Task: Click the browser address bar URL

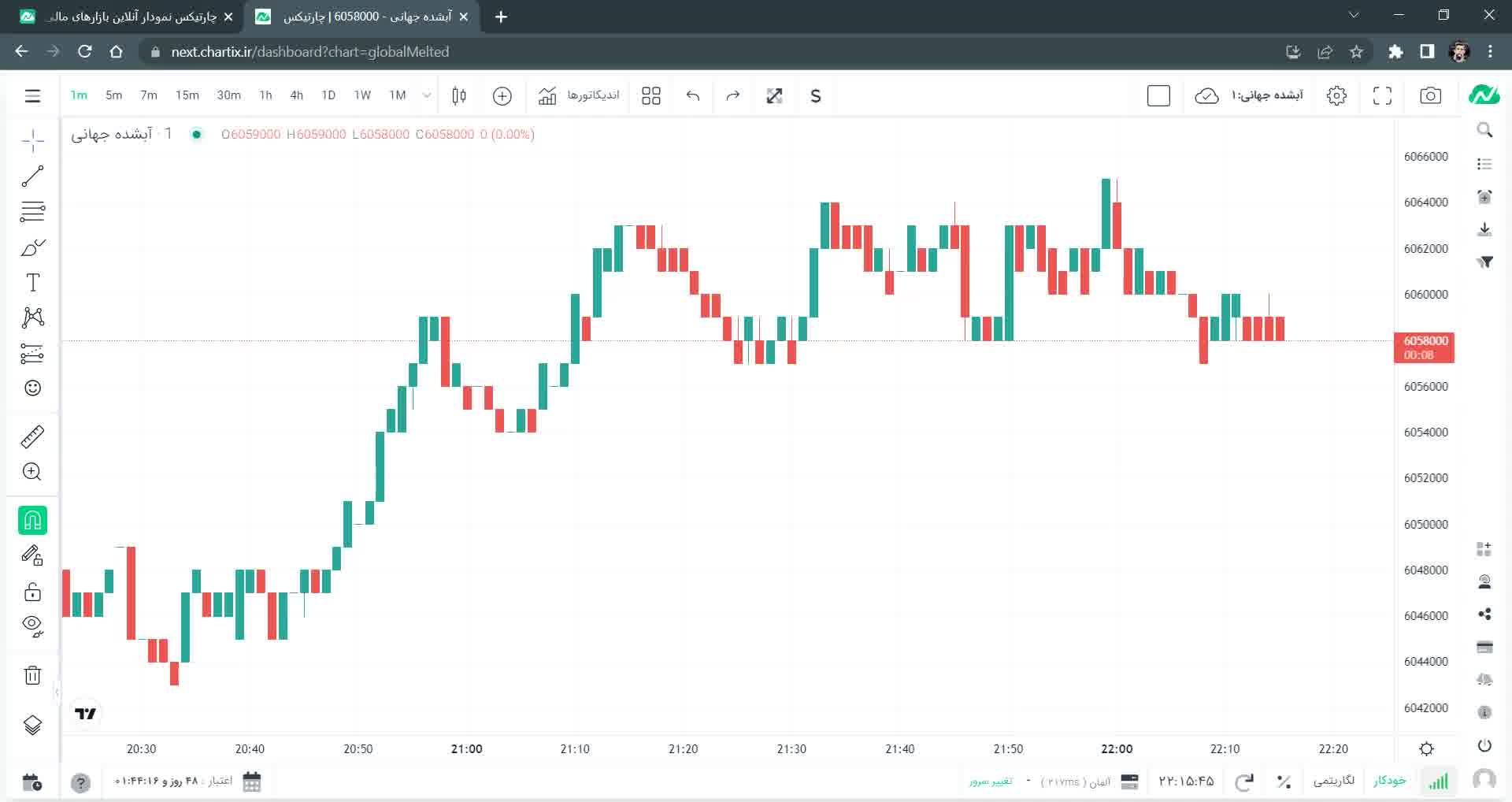Action: click(x=309, y=52)
